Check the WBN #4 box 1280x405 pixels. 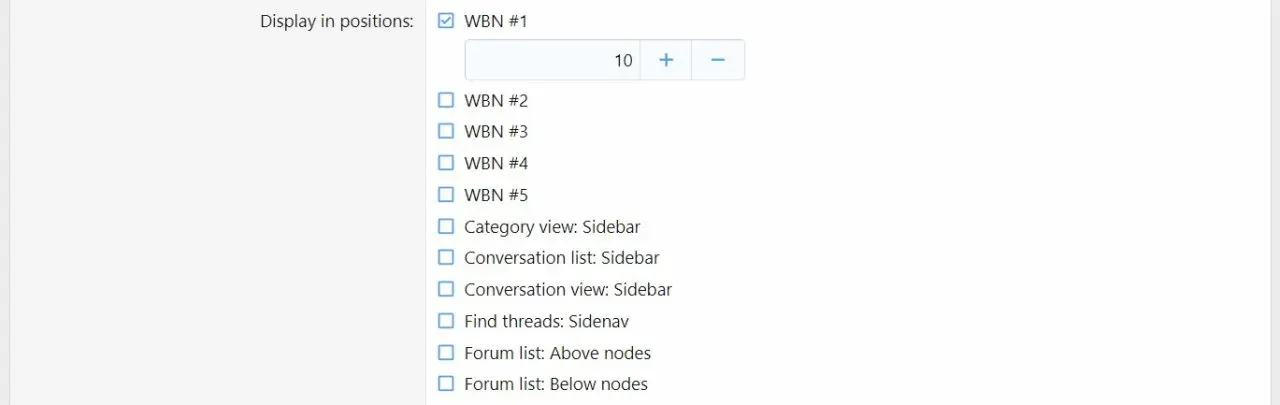click(446, 163)
